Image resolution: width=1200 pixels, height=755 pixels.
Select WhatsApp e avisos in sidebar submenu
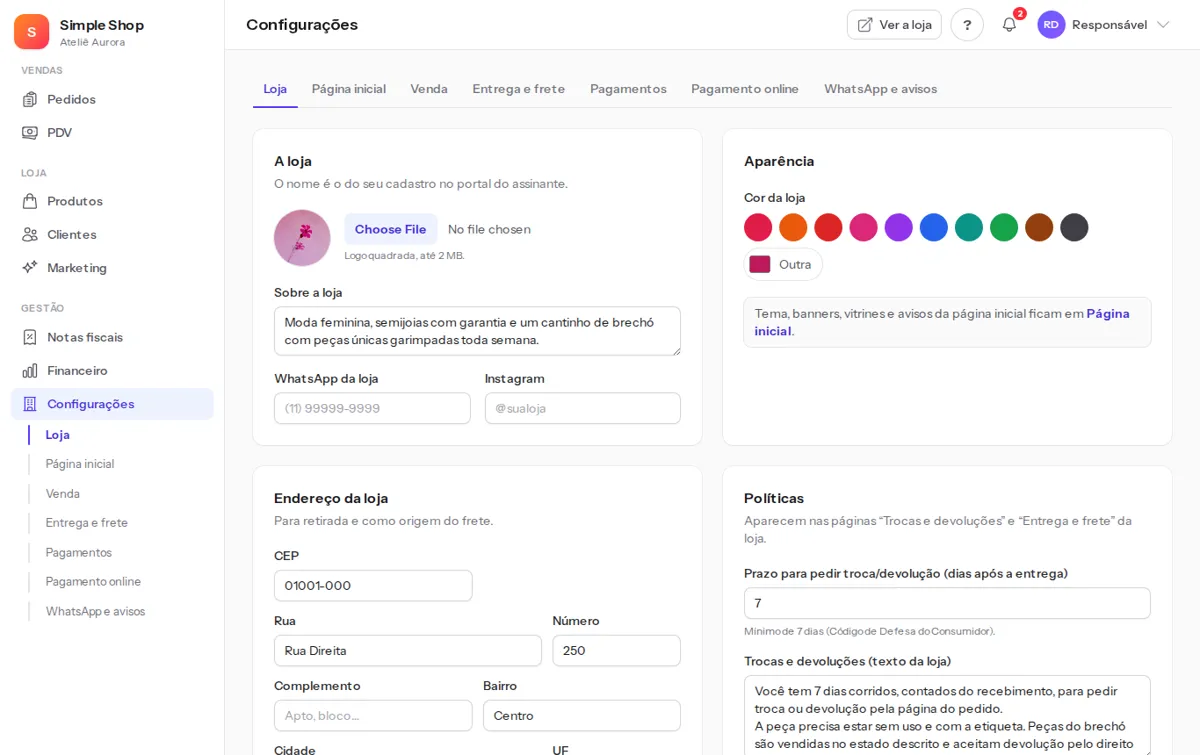coord(95,611)
